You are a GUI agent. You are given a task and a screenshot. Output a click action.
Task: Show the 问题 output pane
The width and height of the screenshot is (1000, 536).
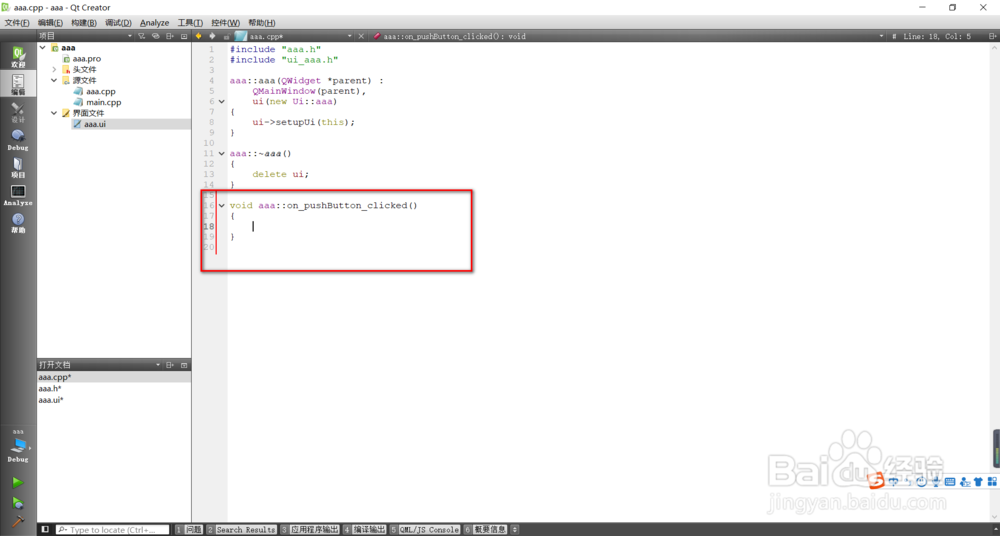point(189,530)
